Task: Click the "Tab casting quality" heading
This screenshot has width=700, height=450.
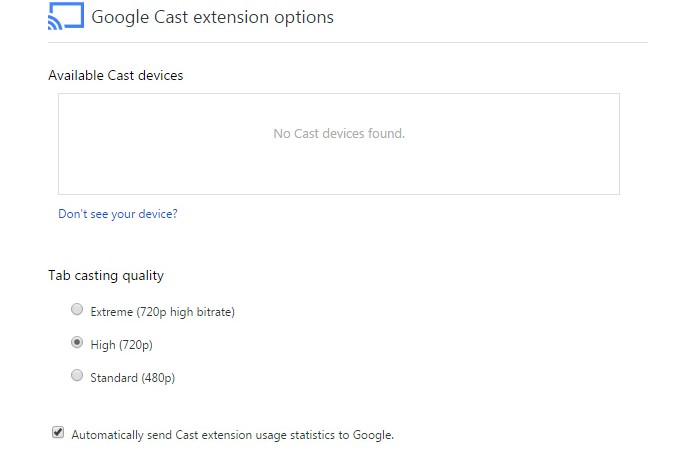Action: point(106,275)
